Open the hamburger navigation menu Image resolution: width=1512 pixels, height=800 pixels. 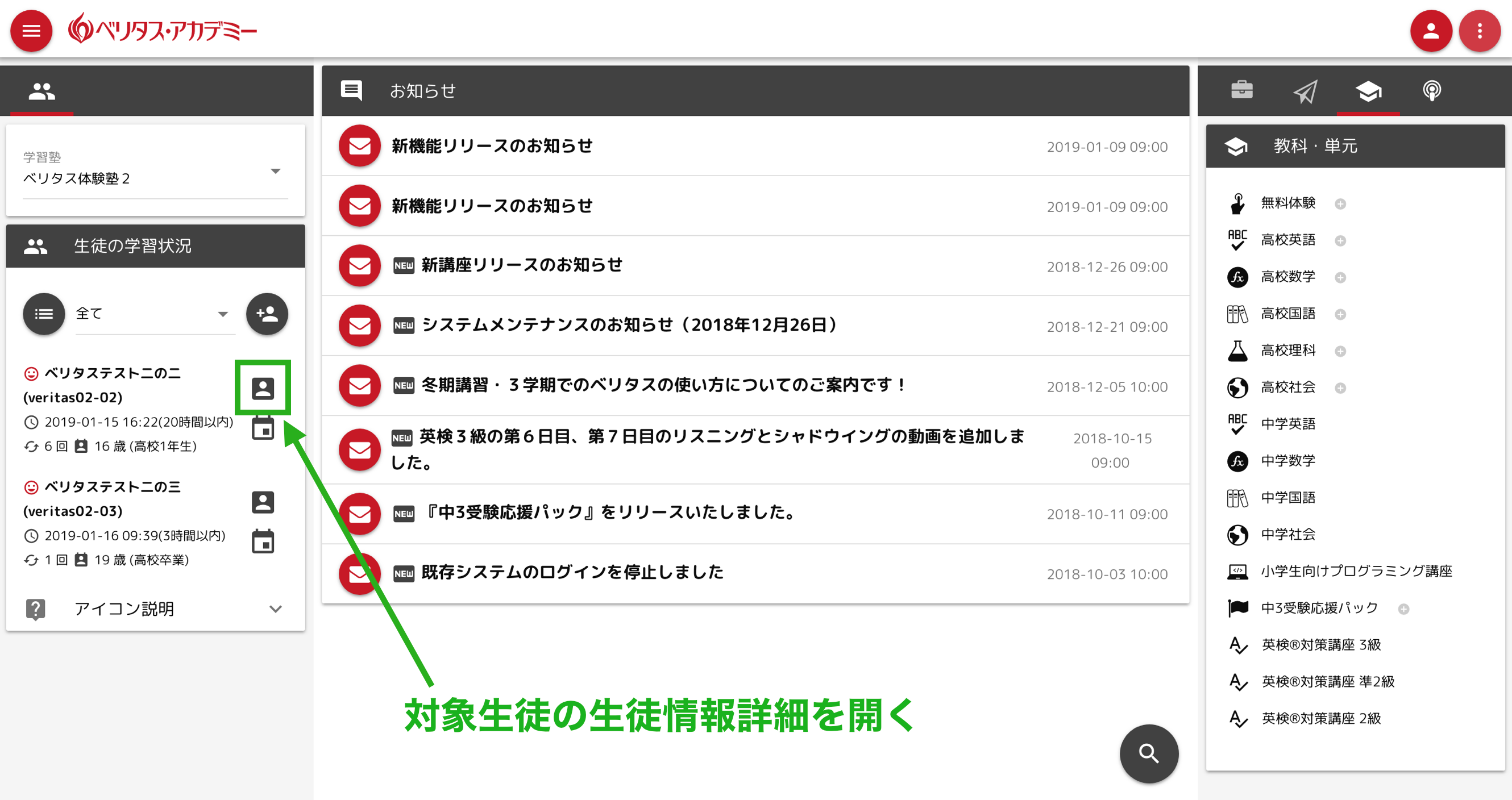click(x=31, y=30)
